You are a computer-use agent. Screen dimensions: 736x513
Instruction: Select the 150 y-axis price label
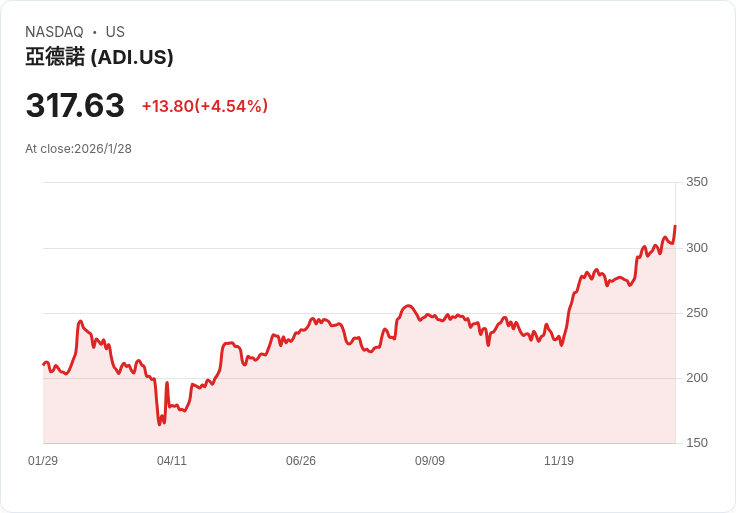tap(697, 443)
